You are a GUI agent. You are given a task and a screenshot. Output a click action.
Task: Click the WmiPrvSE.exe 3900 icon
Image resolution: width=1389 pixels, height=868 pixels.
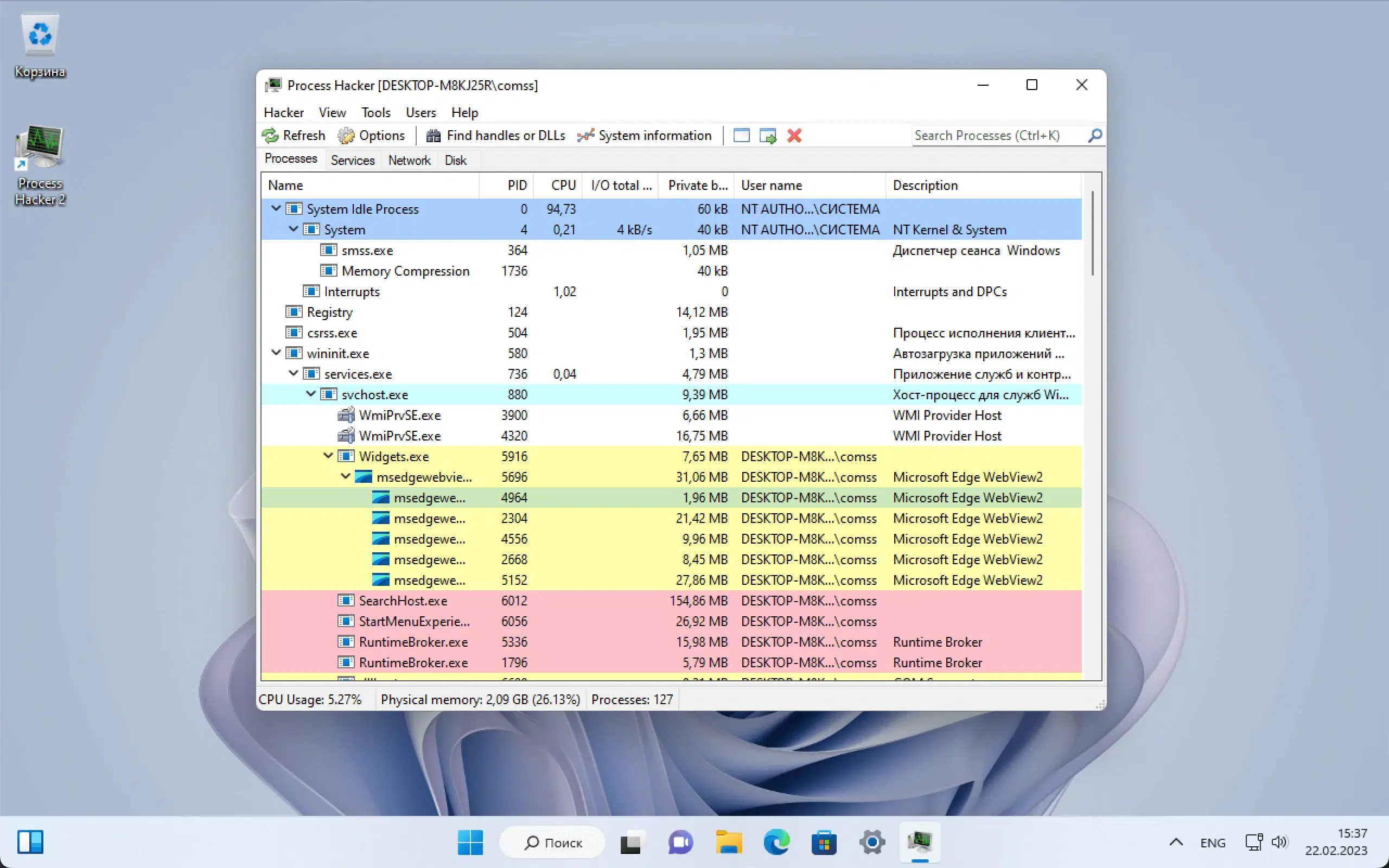(346, 415)
